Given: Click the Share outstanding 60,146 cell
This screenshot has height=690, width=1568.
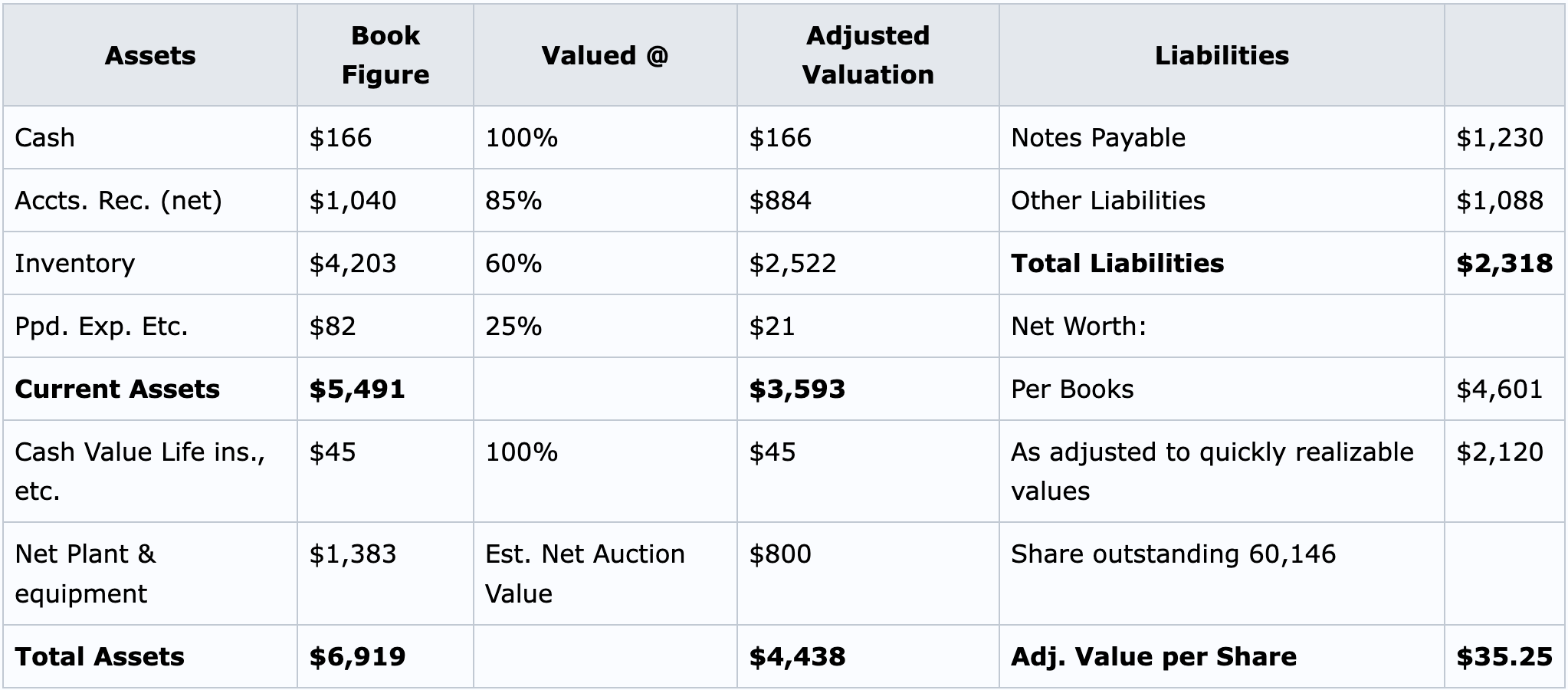Looking at the screenshot, I should point(1222,573).
